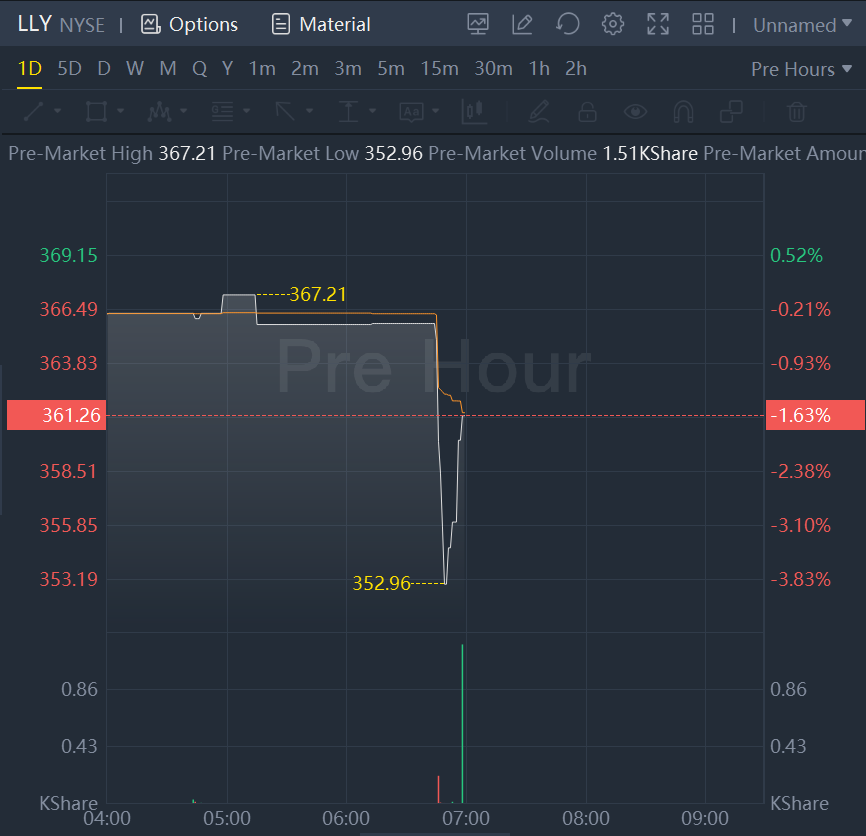Toggle drawings visibility eye icon
The image size is (866, 836).
(636, 111)
